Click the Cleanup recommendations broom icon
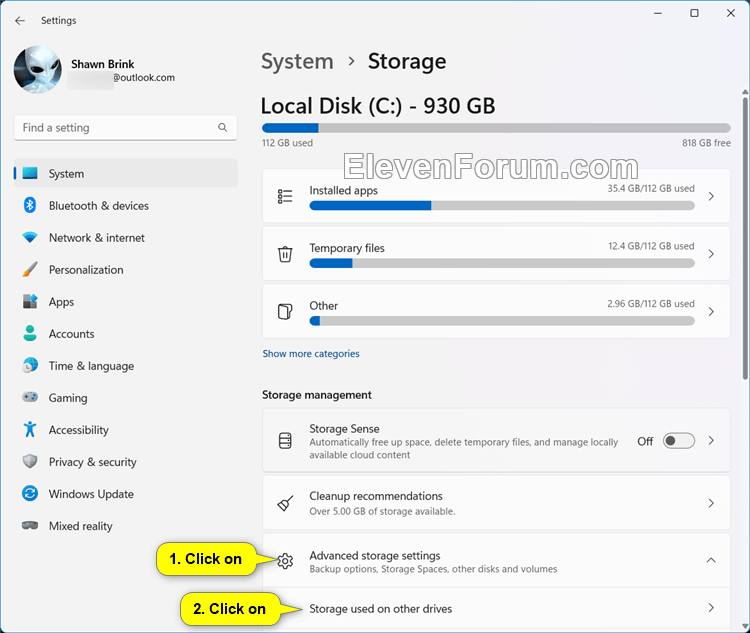This screenshot has width=750, height=633. (285, 503)
